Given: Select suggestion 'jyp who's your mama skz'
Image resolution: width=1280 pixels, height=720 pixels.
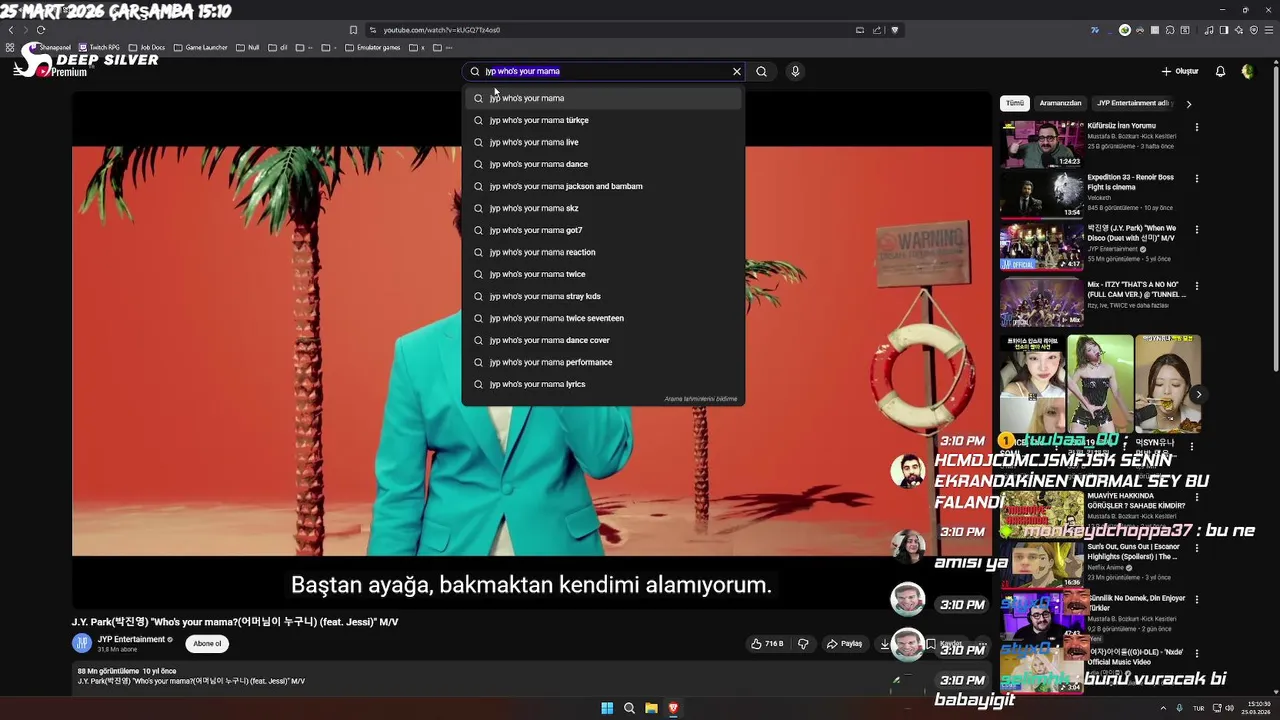Looking at the screenshot, I should click(603, 208).
